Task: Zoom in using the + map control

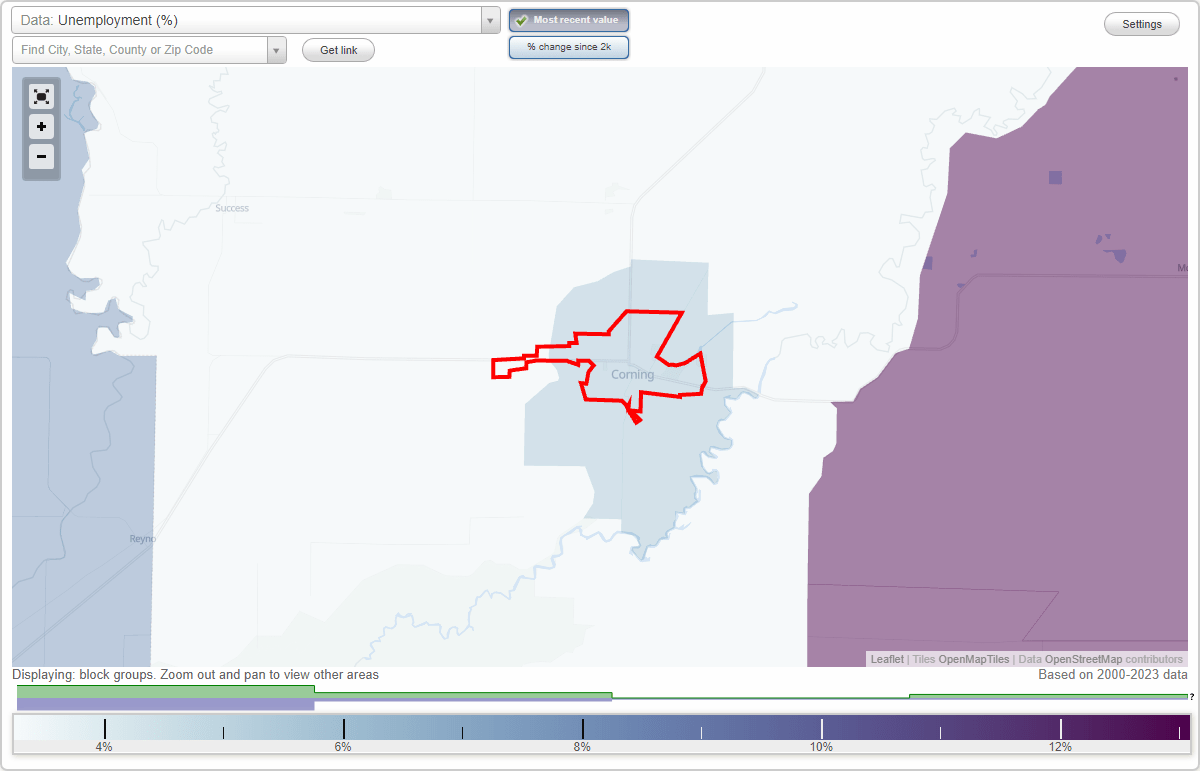Action: point(41,127)
